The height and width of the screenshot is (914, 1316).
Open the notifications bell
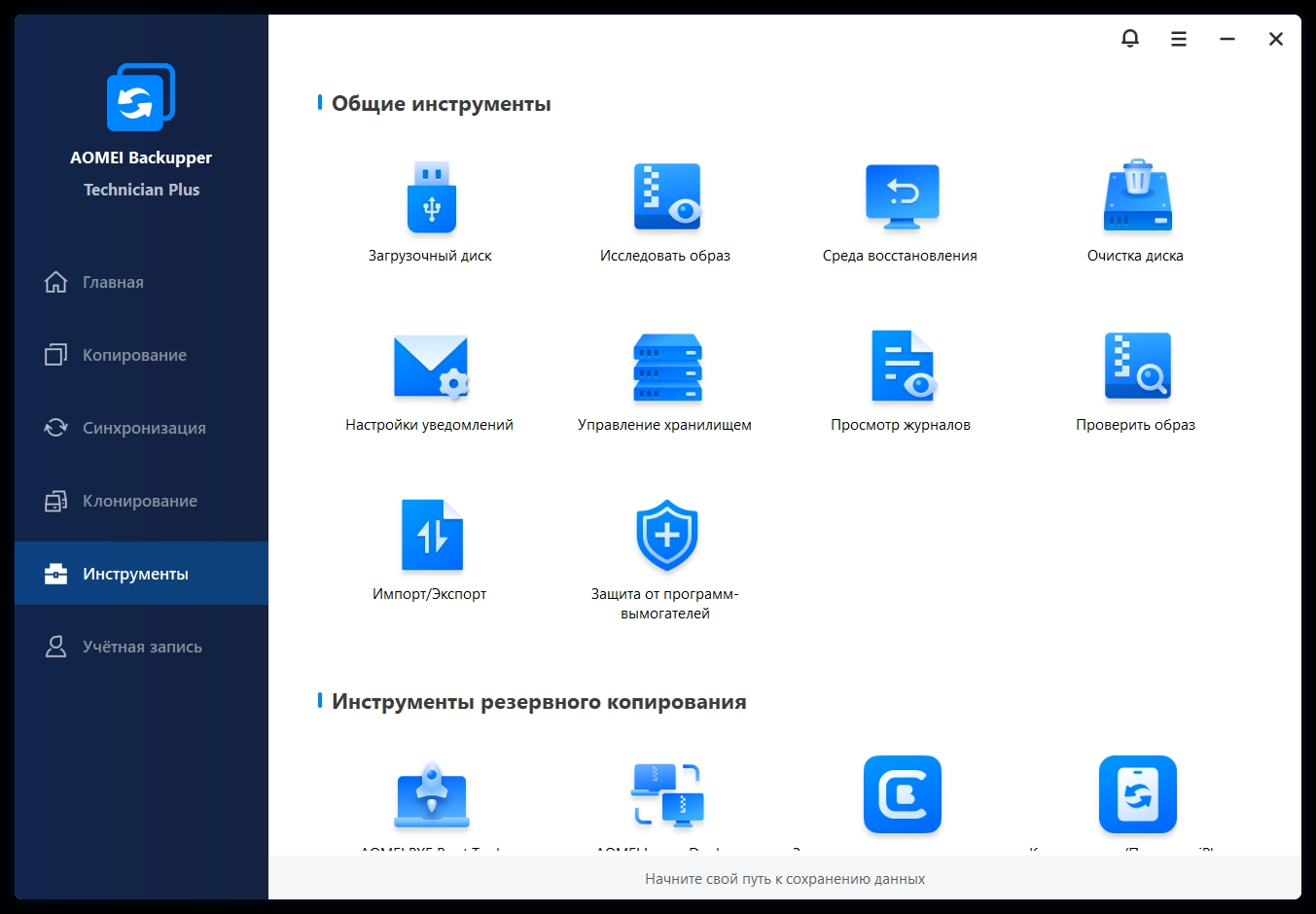(1130, 39)
